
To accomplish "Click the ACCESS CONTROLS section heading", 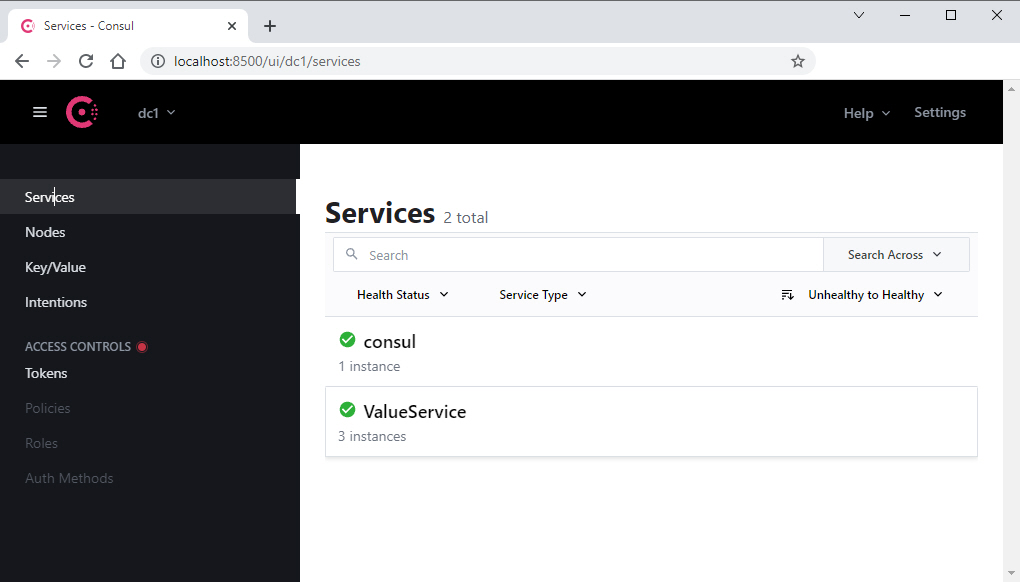I will 77,347.
